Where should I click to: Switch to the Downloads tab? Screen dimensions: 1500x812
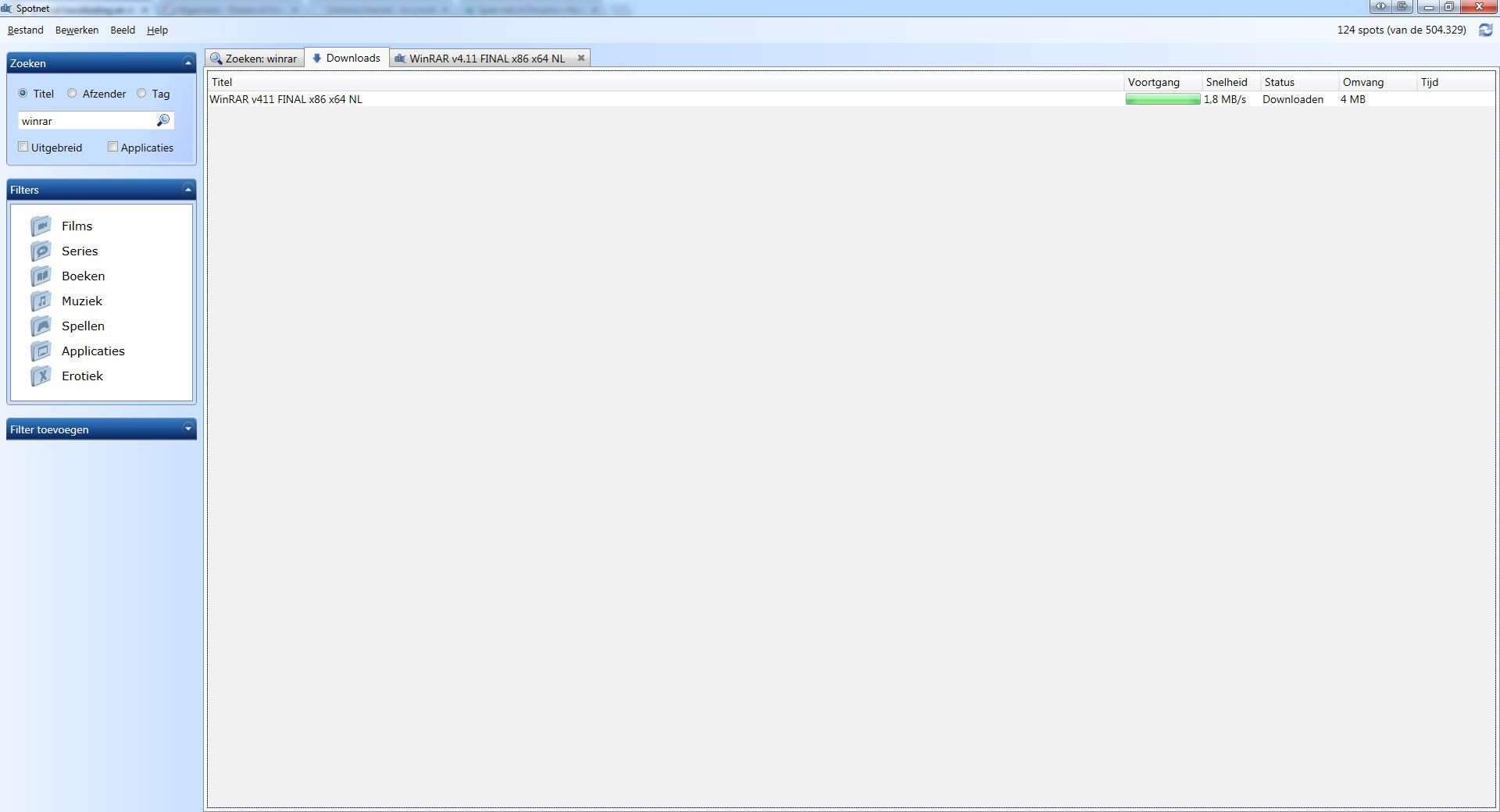coord(346,58)
